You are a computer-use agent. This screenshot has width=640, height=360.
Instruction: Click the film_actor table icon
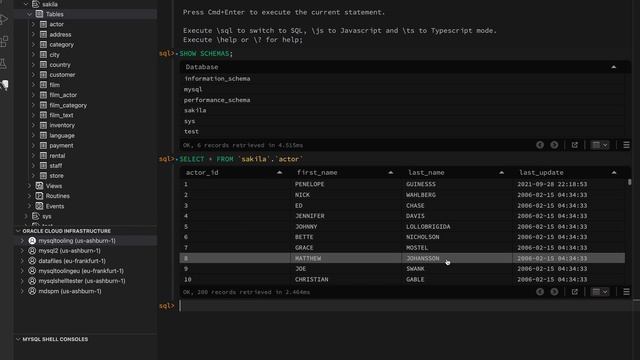(43, 95)
